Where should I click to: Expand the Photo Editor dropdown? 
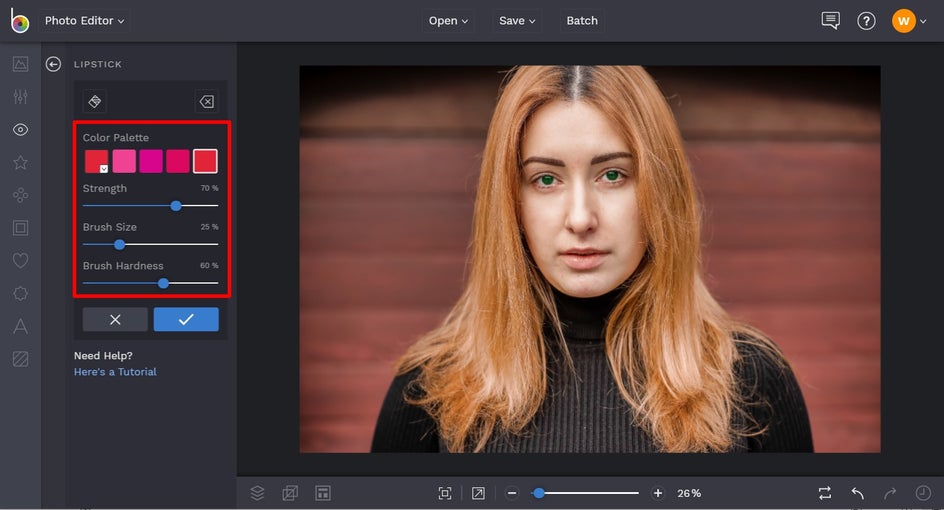[x=85, y=21]
